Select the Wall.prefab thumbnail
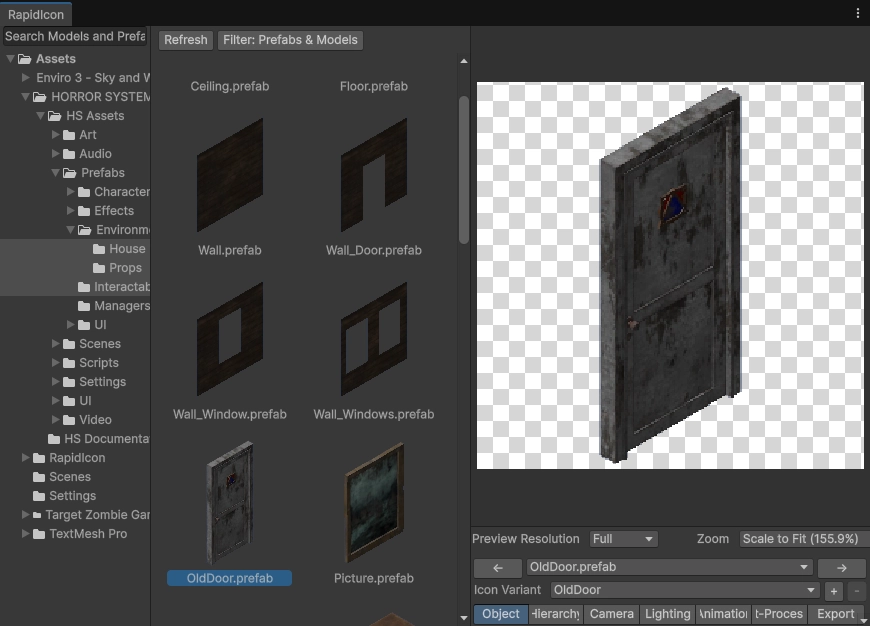The width and height of the screenshot is (870, 626). click(x=230, y=175)
